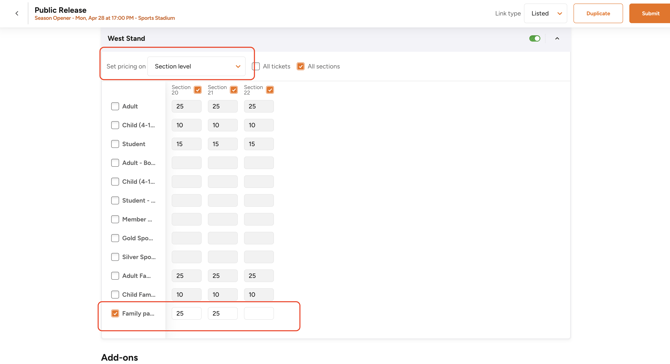Check the Student - ... ticket checkbox

click(115, 200)
